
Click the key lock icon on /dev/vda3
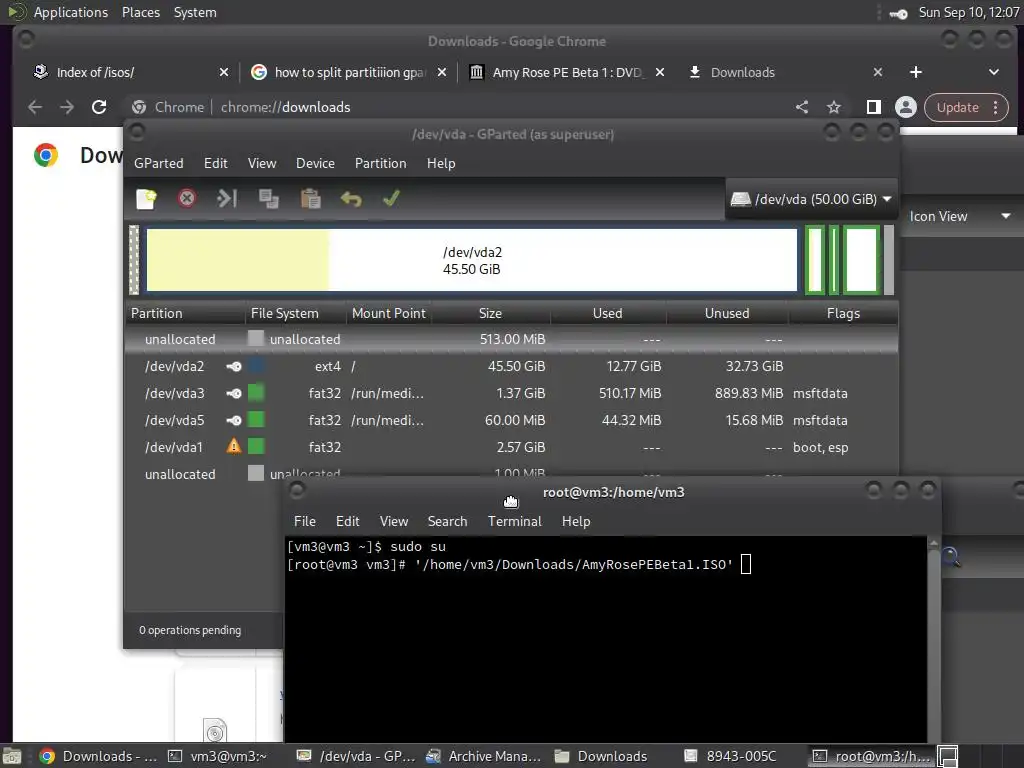[234, 393]
